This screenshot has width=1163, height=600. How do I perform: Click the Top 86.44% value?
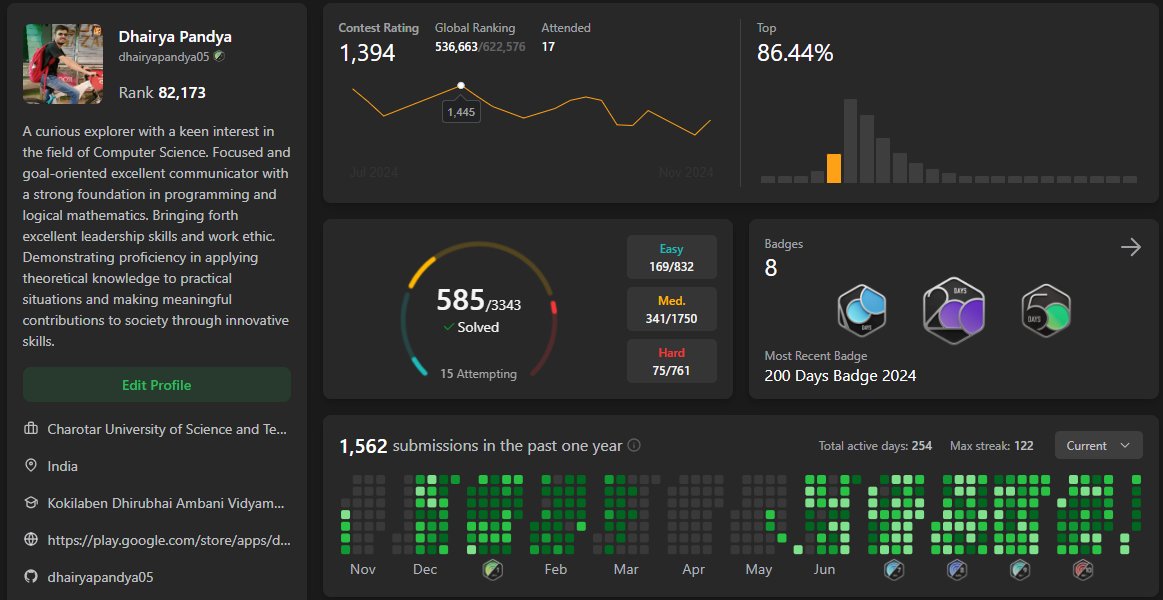click(795, 53)
